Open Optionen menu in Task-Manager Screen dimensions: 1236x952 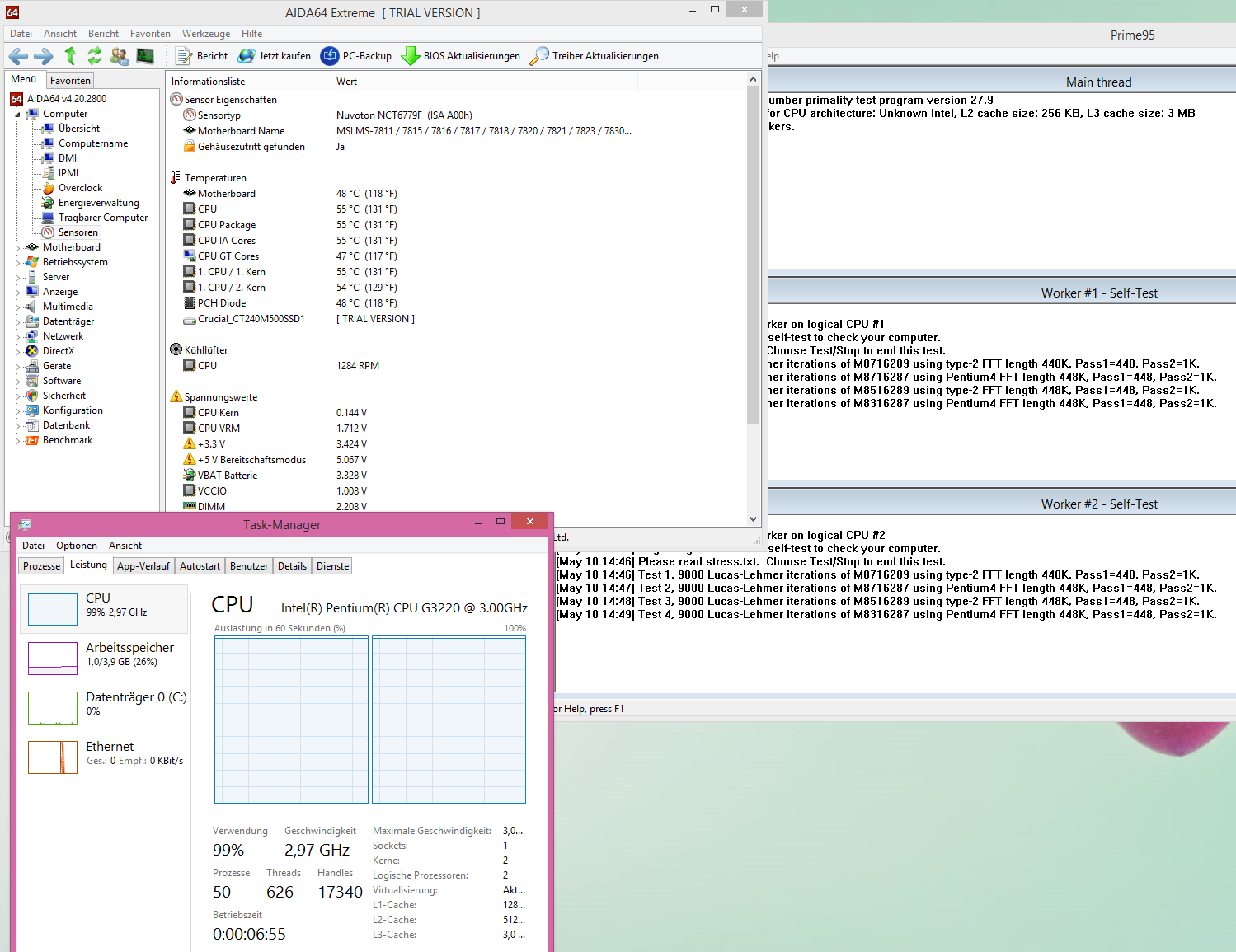77,546
